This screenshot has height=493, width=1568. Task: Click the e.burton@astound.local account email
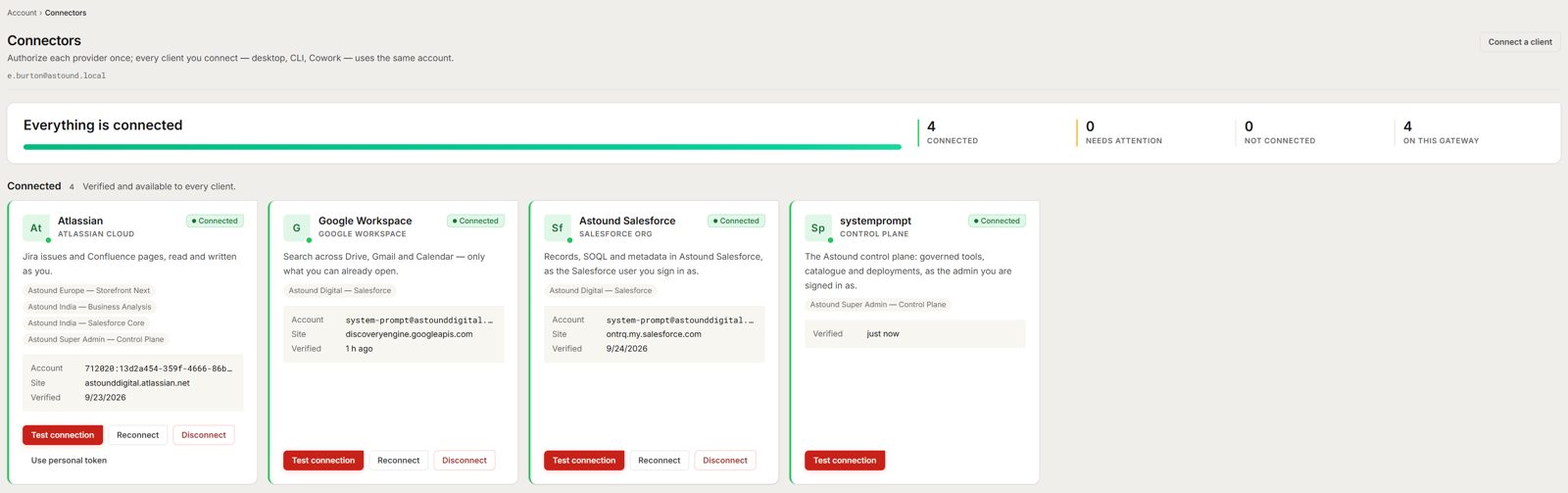pyautogui.click(x=57, y=75)
